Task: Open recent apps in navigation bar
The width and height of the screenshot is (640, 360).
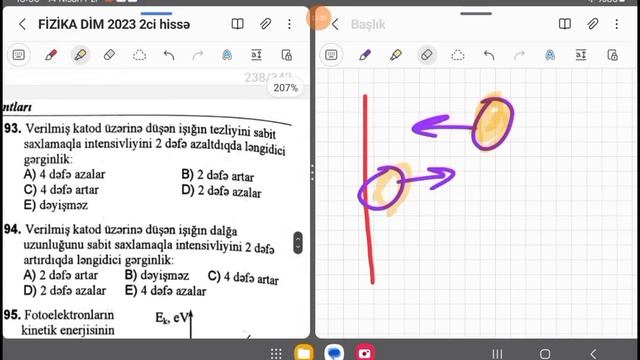Action: tap(497, 353)
